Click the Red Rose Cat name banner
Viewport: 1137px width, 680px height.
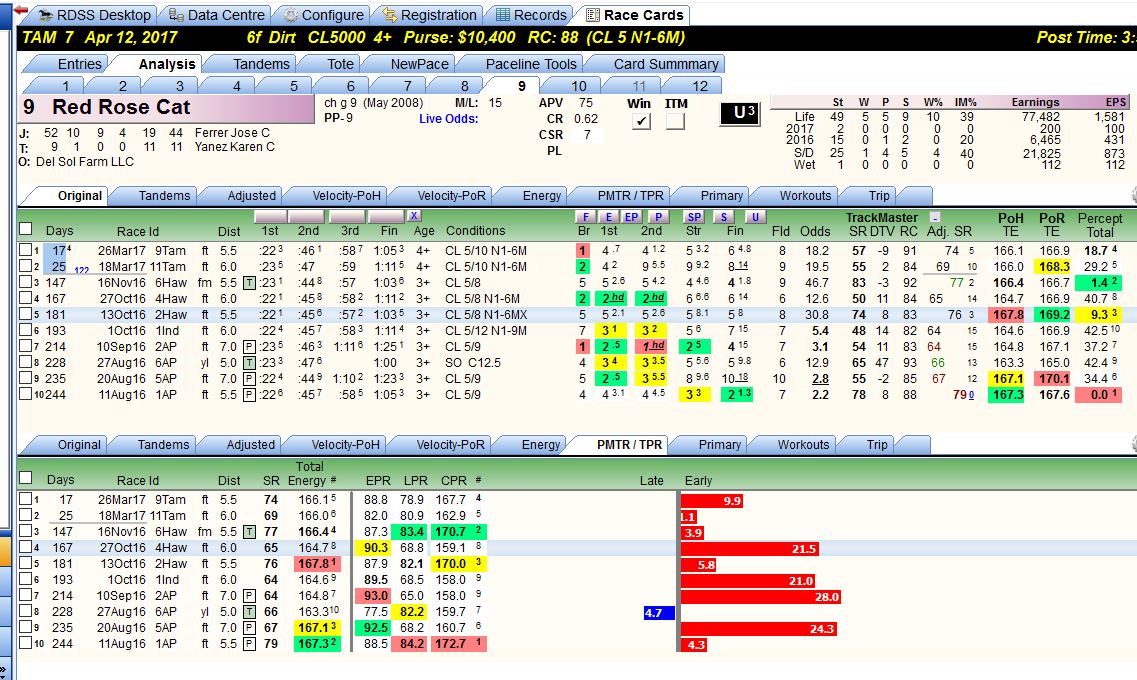pyautogui.click(x=166, y=108)
